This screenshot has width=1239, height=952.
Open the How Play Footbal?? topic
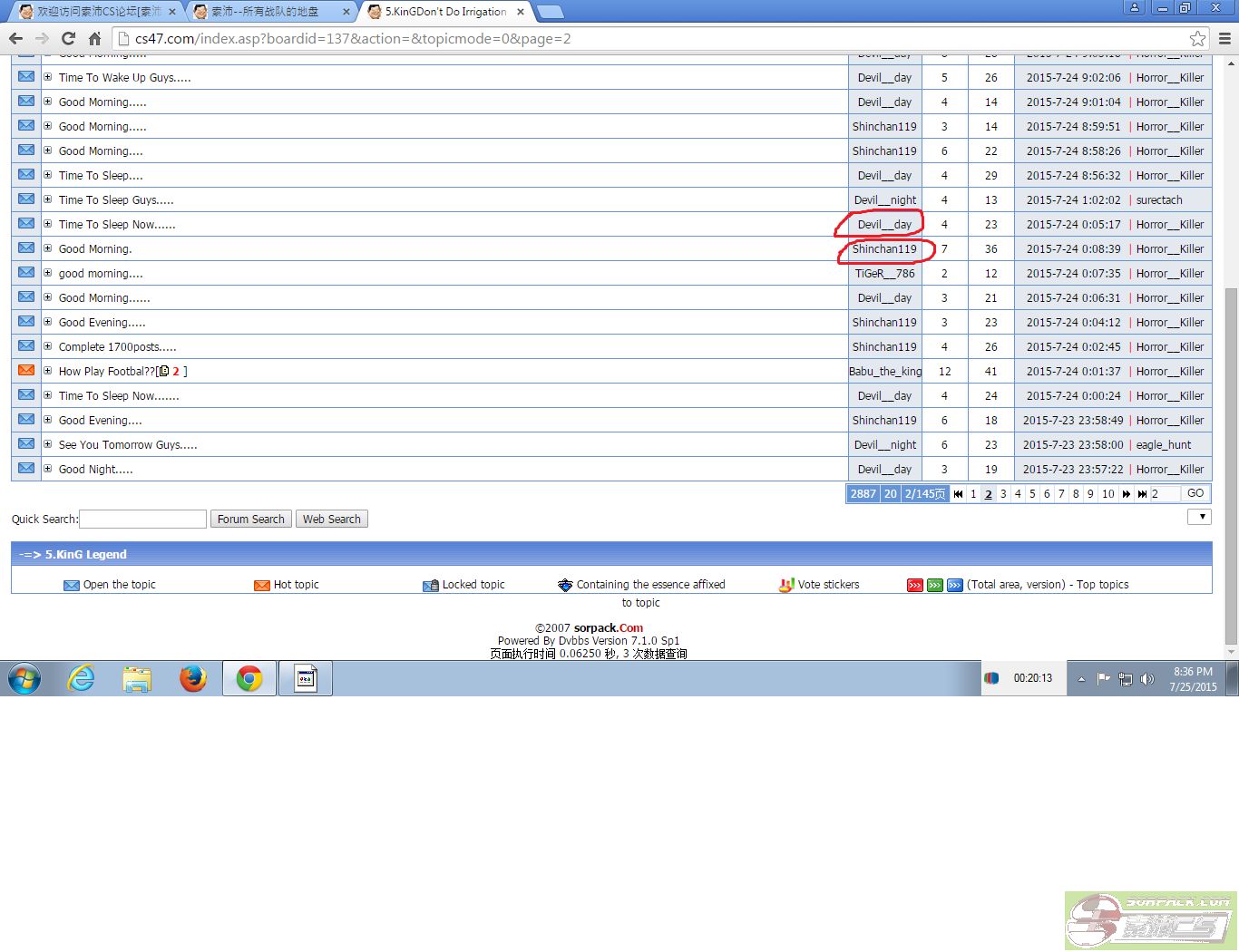tap(106, 372)
